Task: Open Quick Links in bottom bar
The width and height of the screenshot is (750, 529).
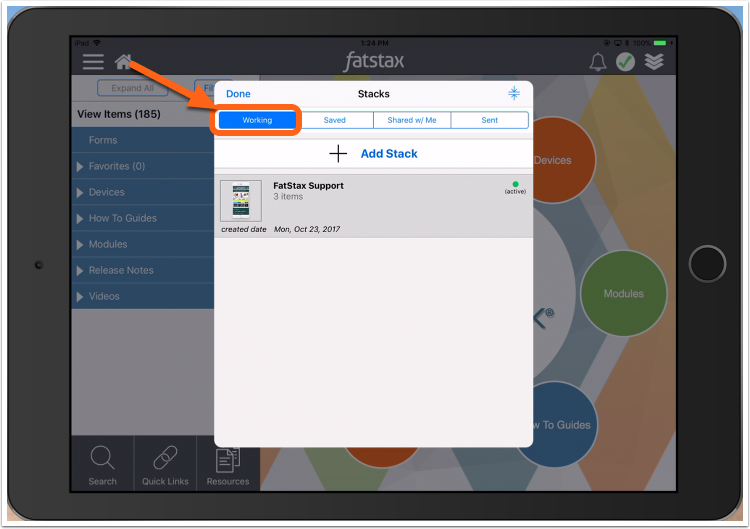Action: [165, 465]
